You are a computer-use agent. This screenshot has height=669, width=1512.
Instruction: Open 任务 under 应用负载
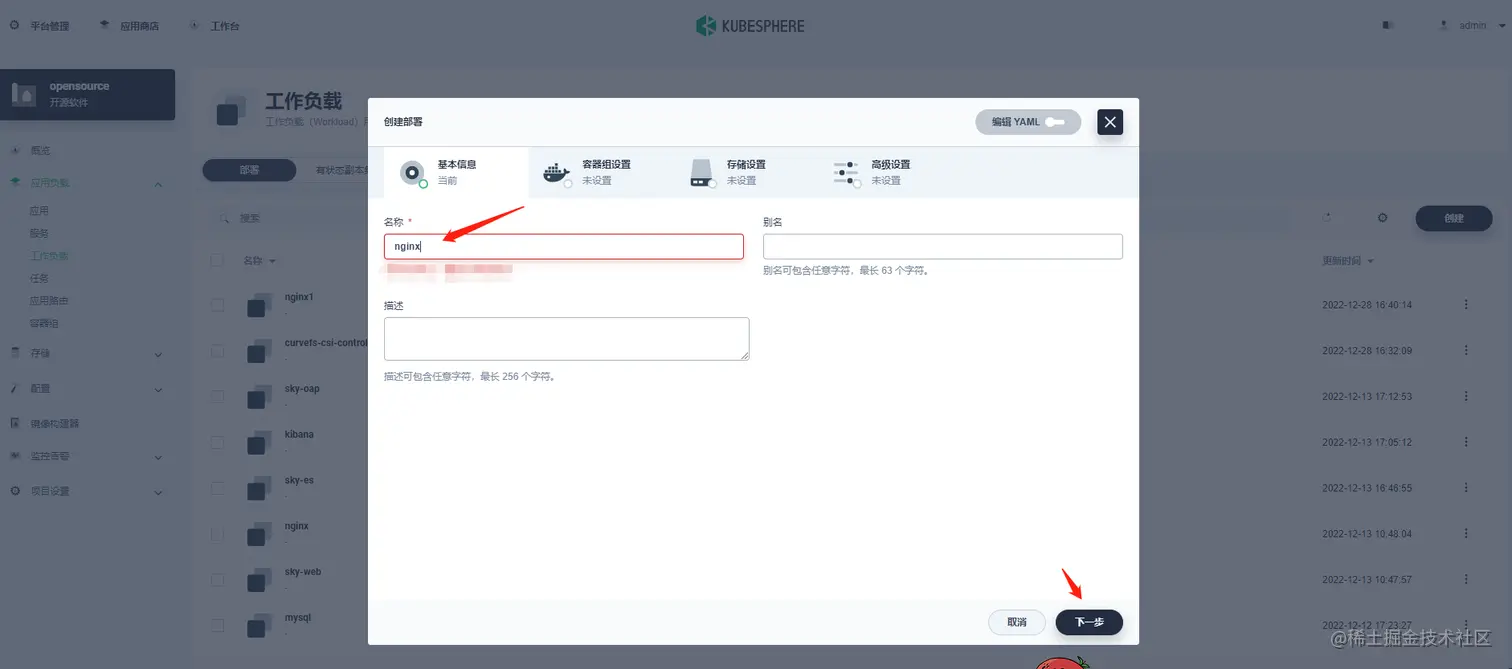pos(39,278)
